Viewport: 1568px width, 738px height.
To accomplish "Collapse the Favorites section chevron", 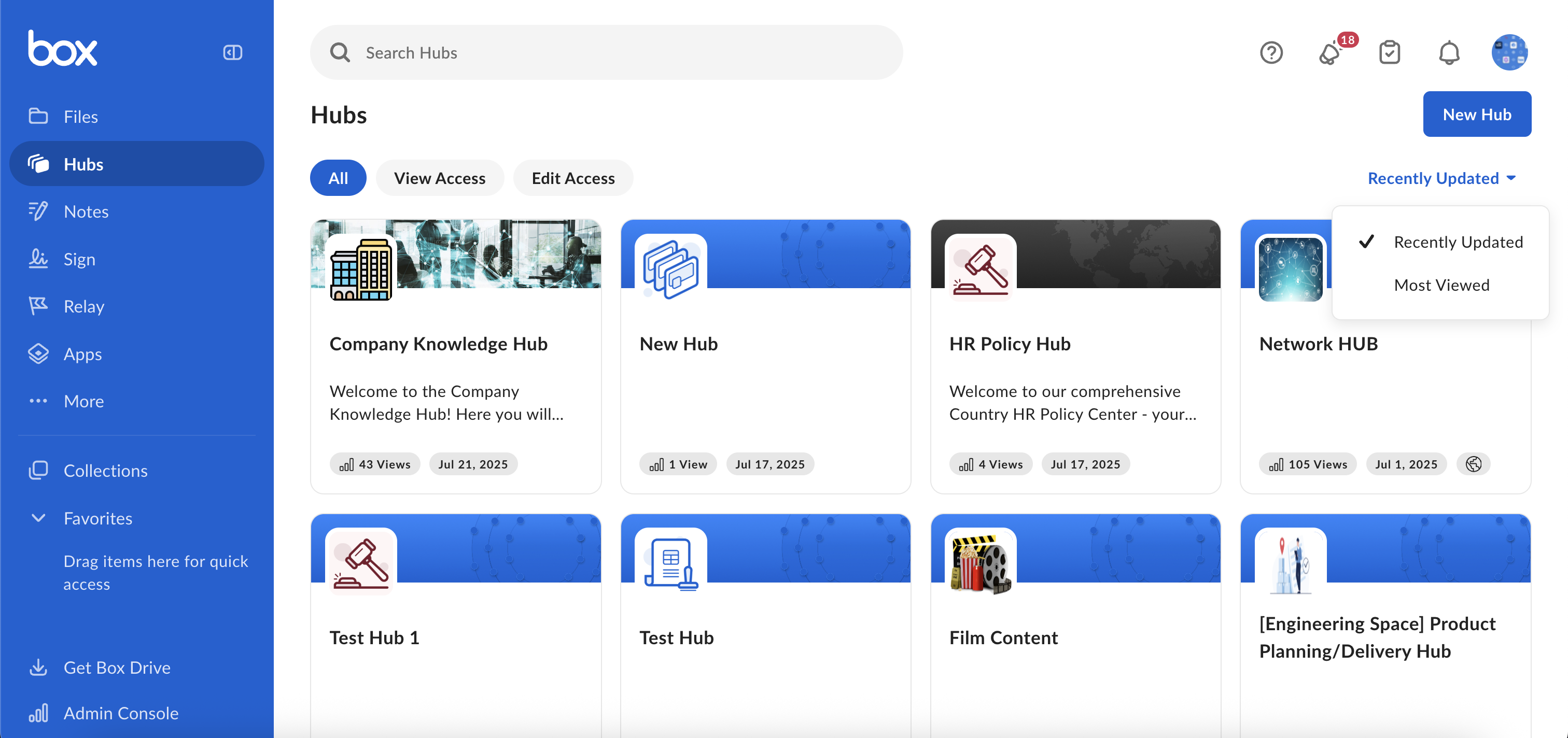I will 38,518.
